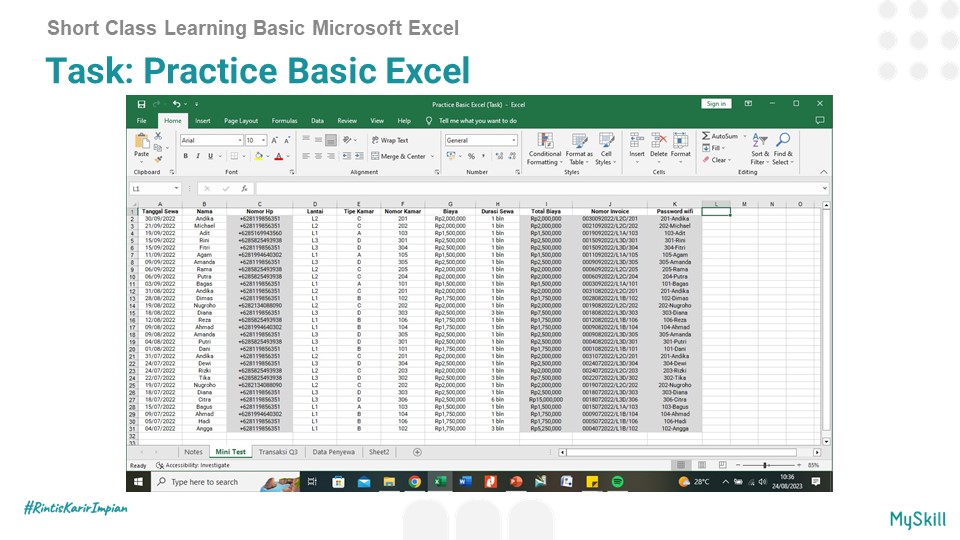Open the Transaksi Q3 sheet tab
The width and height of the screenshot is (960, 540).
click(278, 452)
